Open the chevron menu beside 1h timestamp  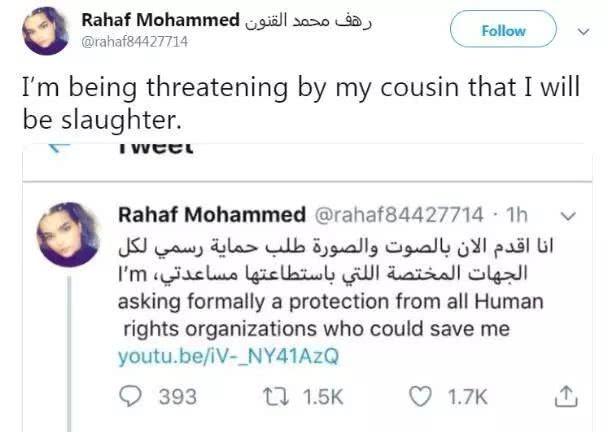point(569,215)
